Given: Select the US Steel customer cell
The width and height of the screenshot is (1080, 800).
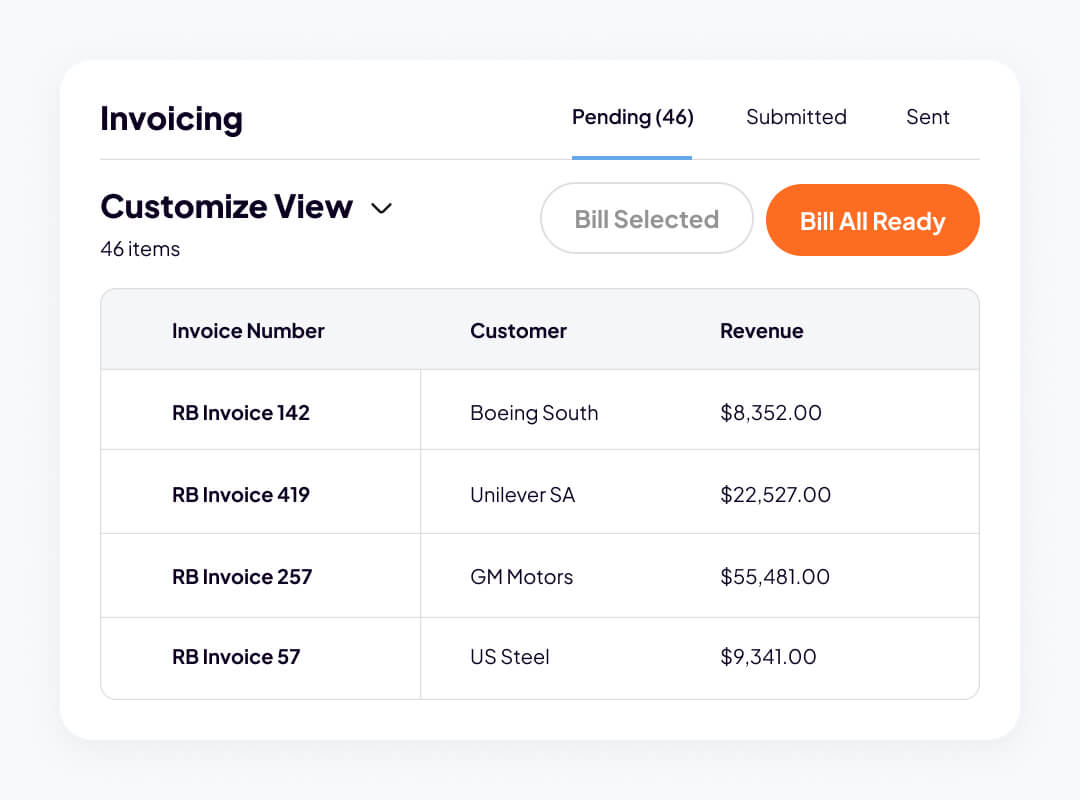Looking at the screenshot, I should [x=510, y=657].
